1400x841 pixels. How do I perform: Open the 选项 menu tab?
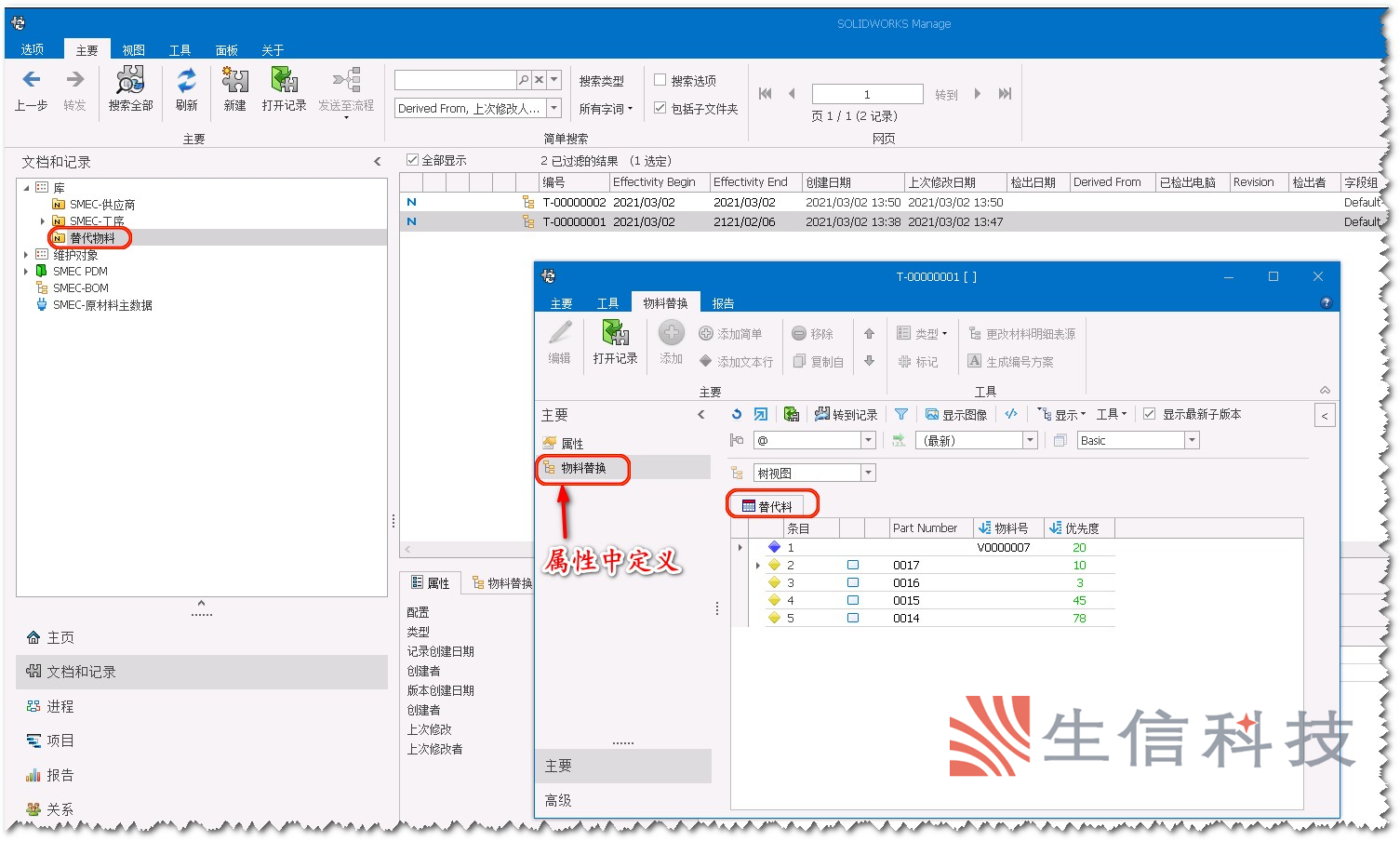point(33,49)
